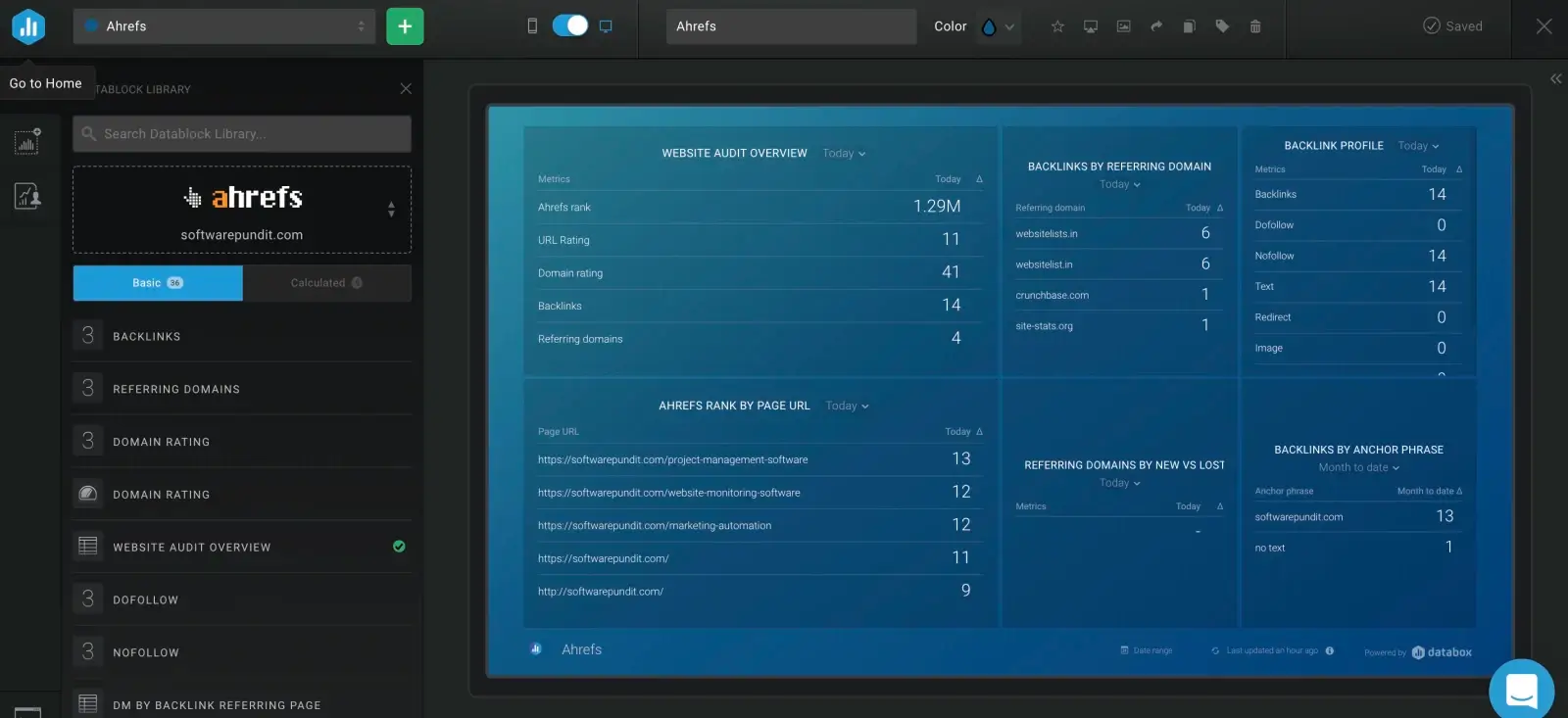
Task: Select the BACKLINKS datablock
Action: click(x=242, y=336)
